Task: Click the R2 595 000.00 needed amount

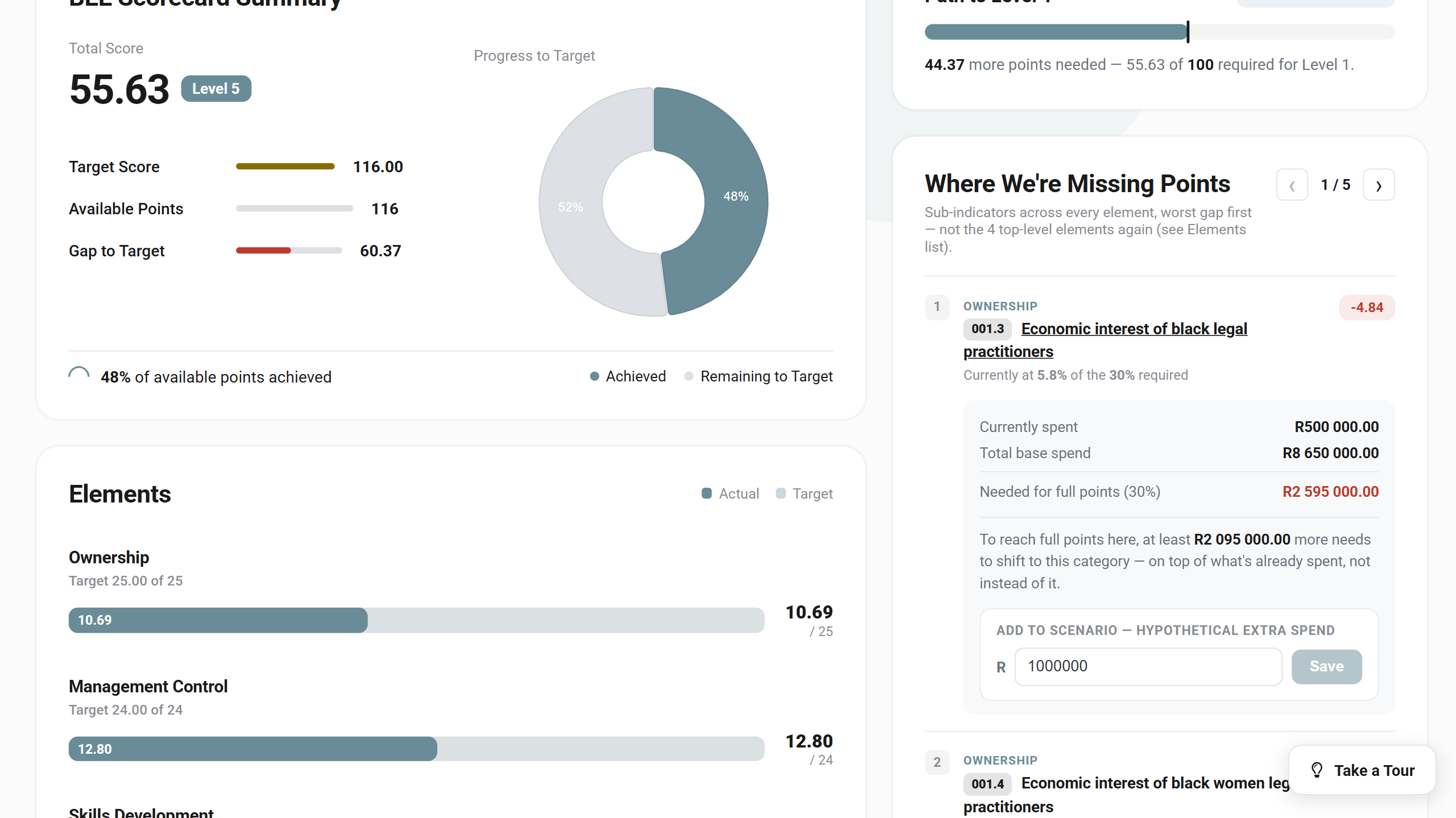Action: pos(1330,492)
